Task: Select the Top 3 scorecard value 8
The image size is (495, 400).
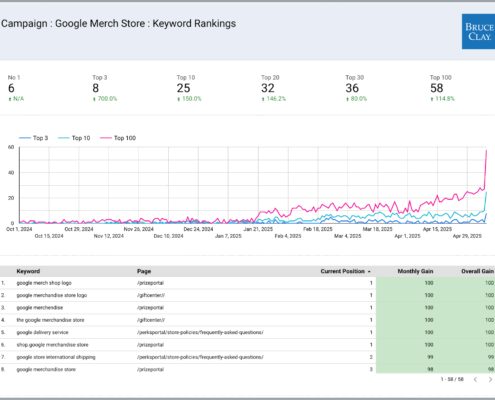Action: [96, 88]
